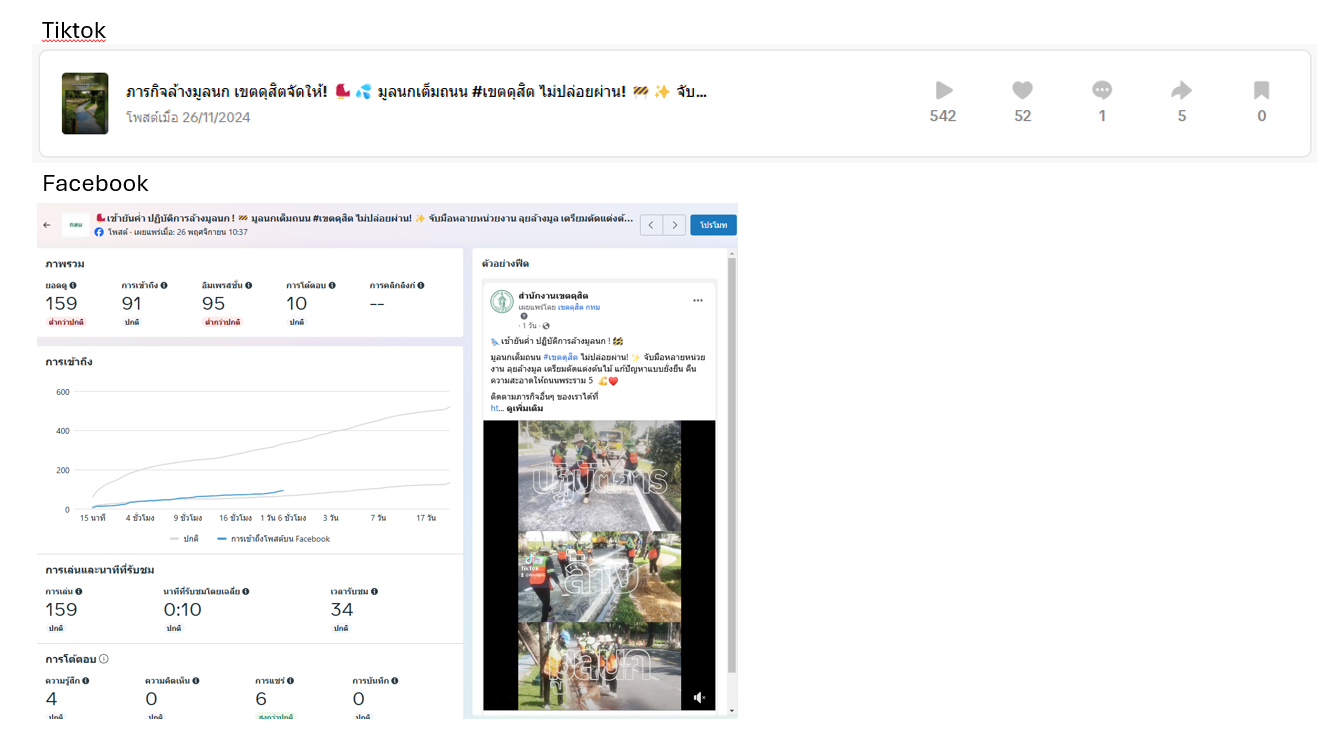Show info for the ความคิดเห็น metric
The image size is (1330, 748).
(196, 681)
